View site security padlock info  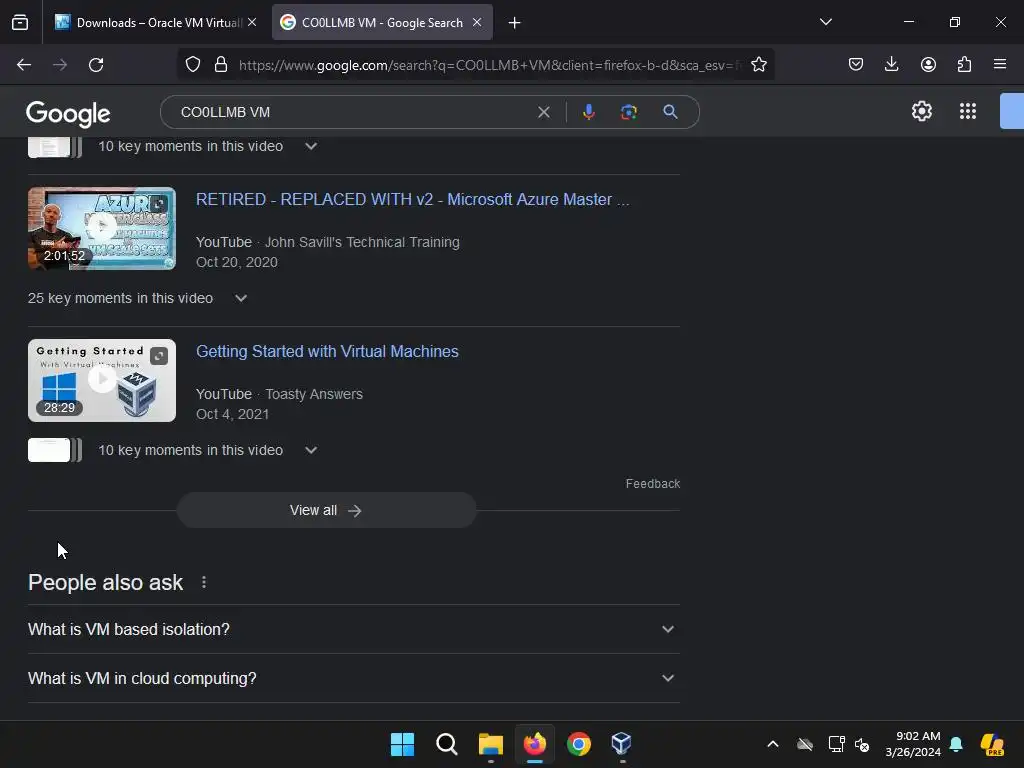tap(221, 65)
